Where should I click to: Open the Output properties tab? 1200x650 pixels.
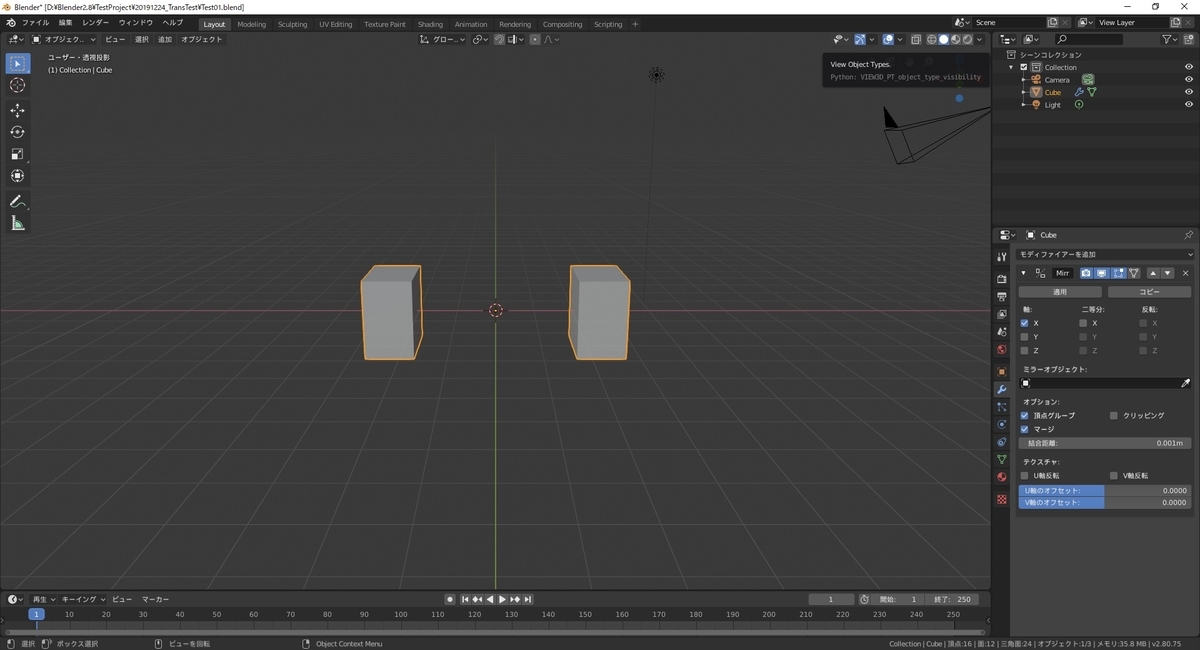click(1002, 297)
